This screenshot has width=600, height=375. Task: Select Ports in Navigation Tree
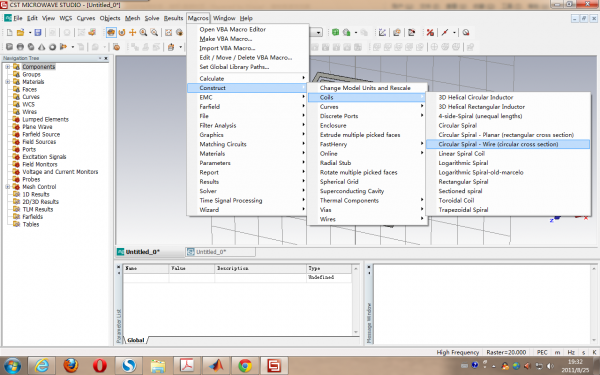click(29, 149)
